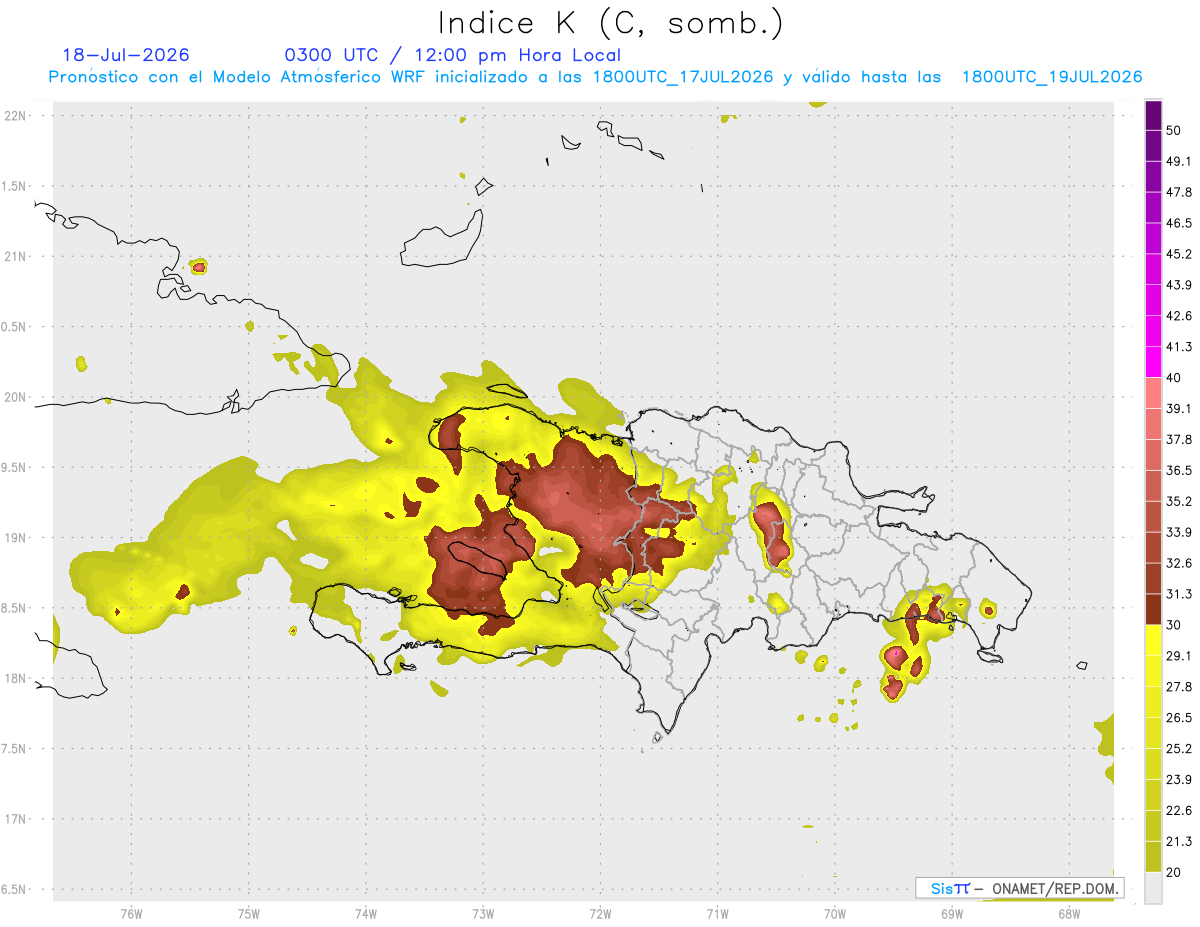Click the "69W" longitude label
The image size is (1200, 927).
tap(952, 914)
